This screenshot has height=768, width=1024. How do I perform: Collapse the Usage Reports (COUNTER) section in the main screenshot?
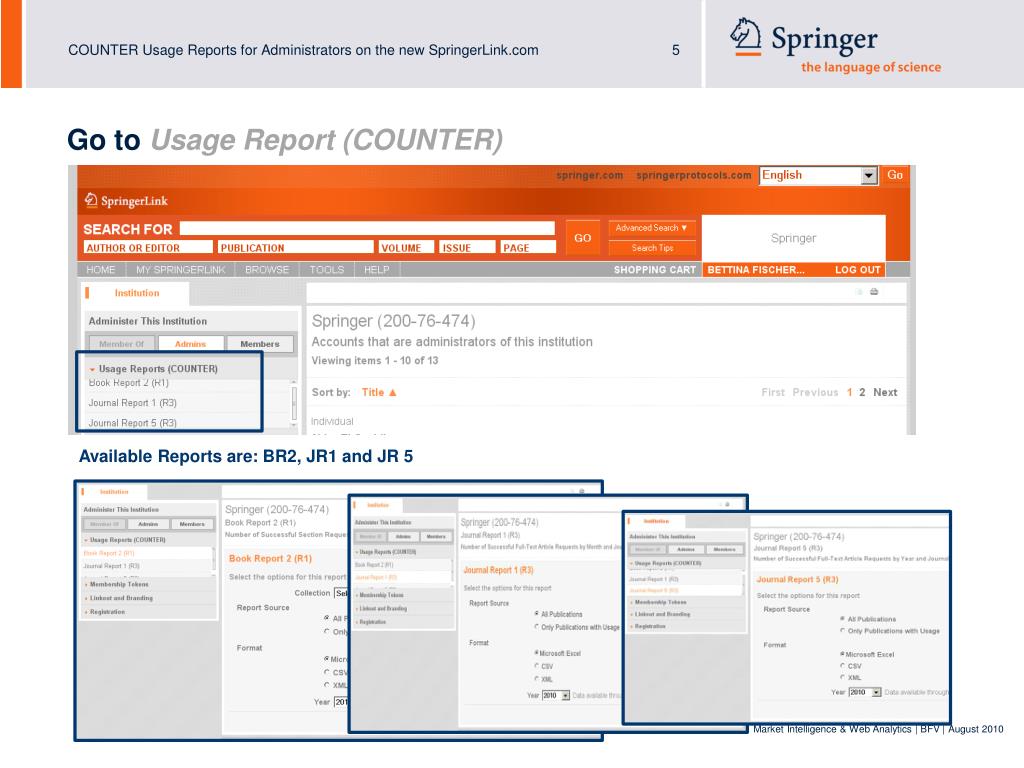[x=153, y=369]
